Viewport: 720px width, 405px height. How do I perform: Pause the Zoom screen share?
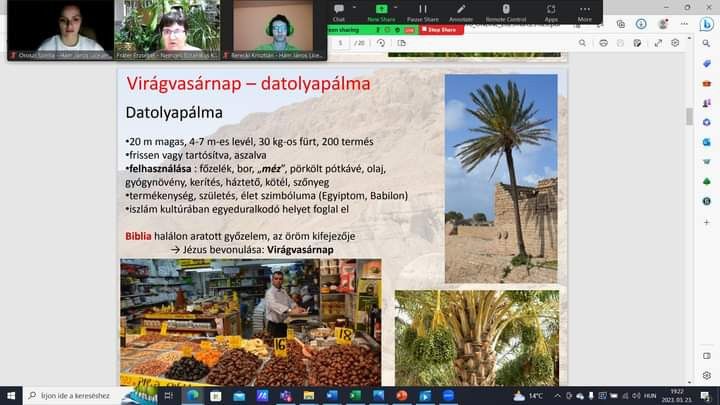tap(422, 11)
